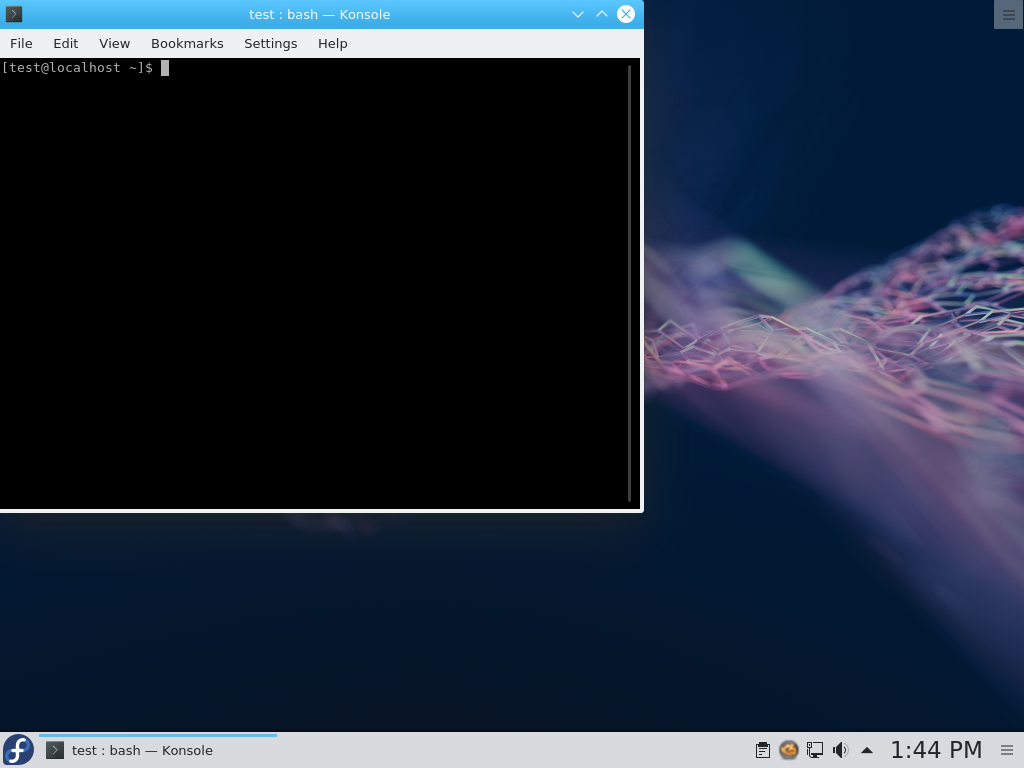Open the Edit menu
This screenshot has height=768, width=1024.
(x=65, y=44)
